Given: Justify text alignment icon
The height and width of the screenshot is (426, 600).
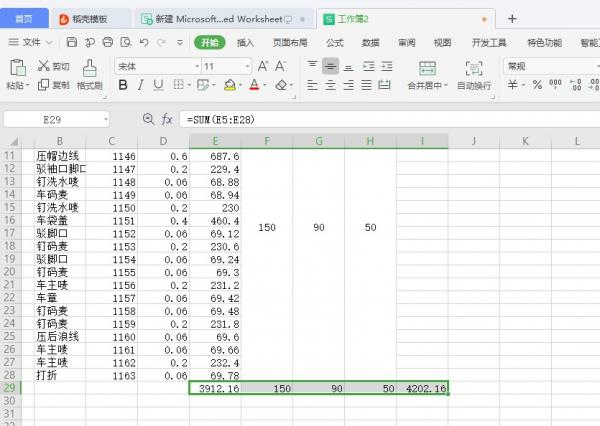Looking at the screenshot, I should click(366, 85).
